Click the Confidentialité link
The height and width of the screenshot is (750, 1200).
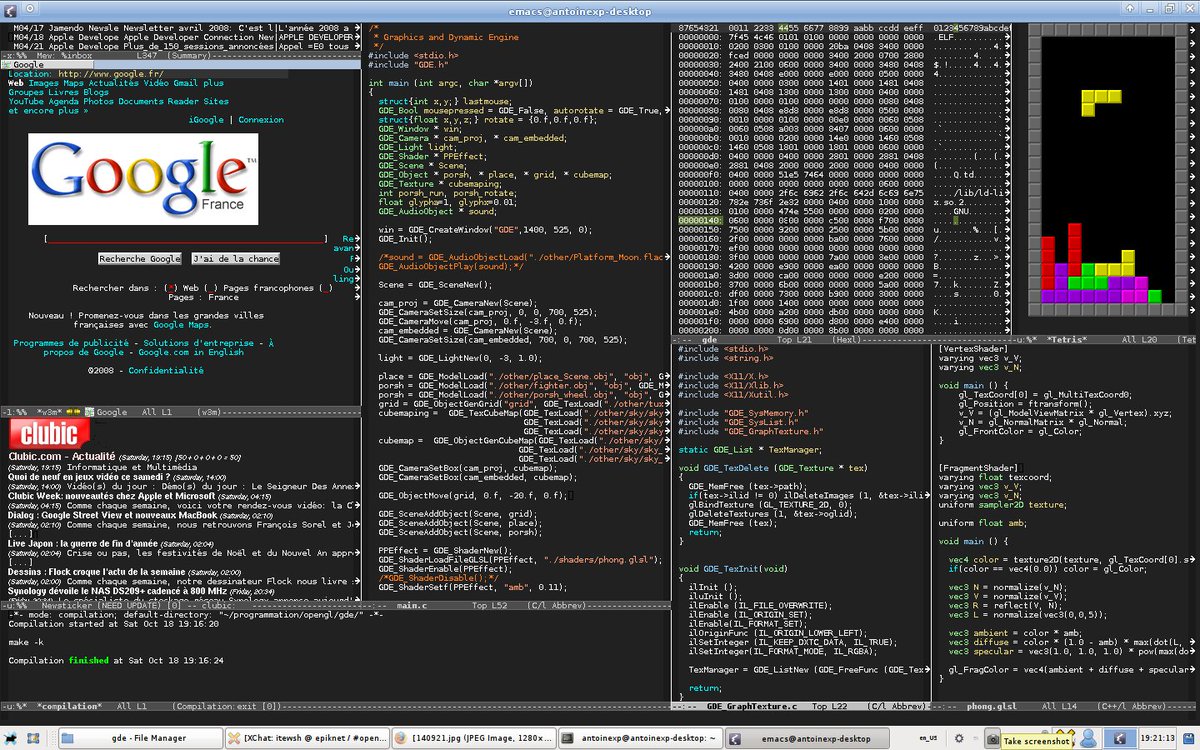pyautogui.click(x=166, y=370)
